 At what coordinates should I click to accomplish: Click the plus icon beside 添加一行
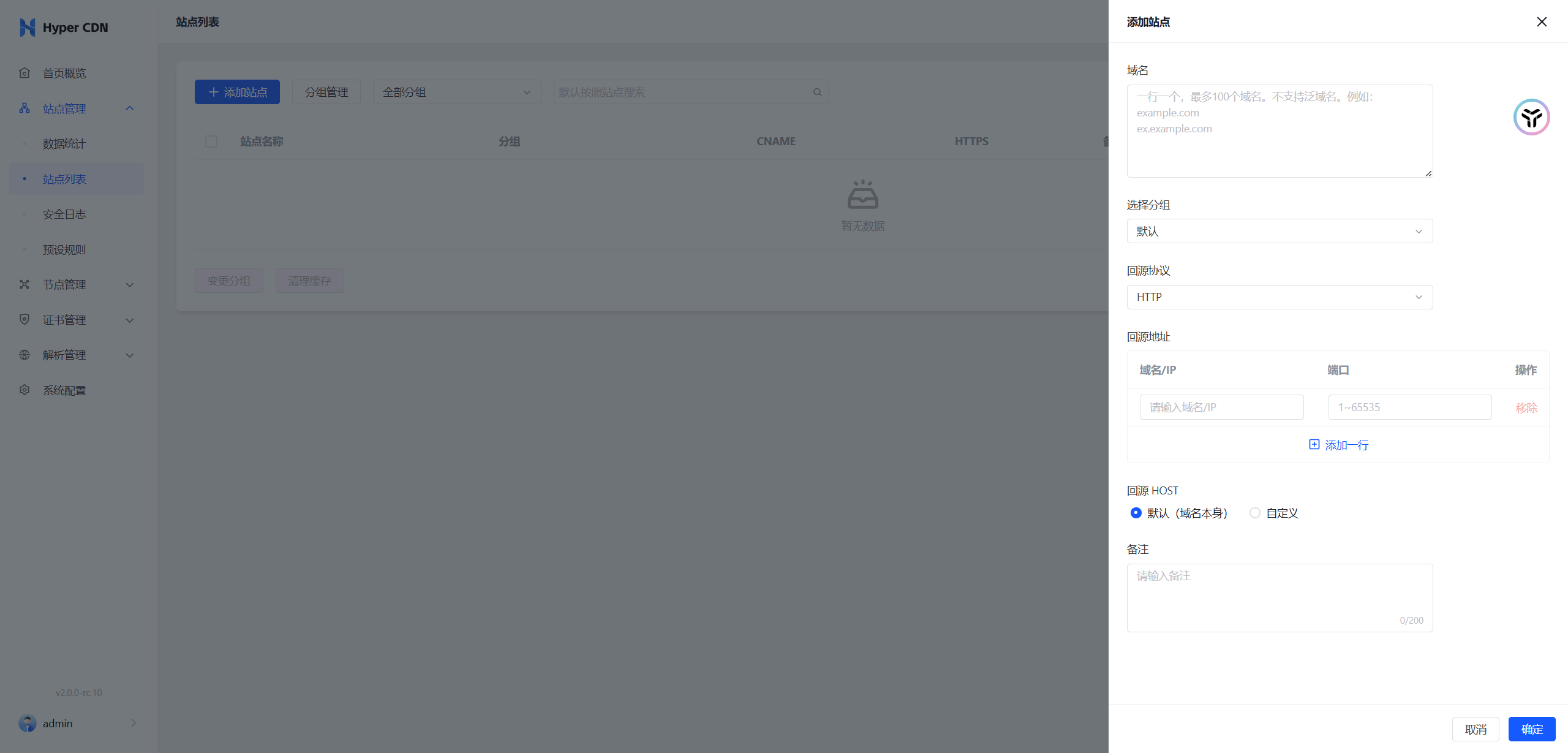tap(1314, 445)
